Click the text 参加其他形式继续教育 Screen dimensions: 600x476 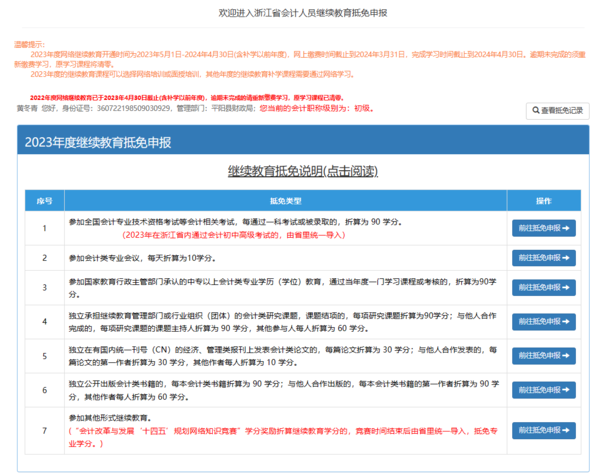point(110,418)
